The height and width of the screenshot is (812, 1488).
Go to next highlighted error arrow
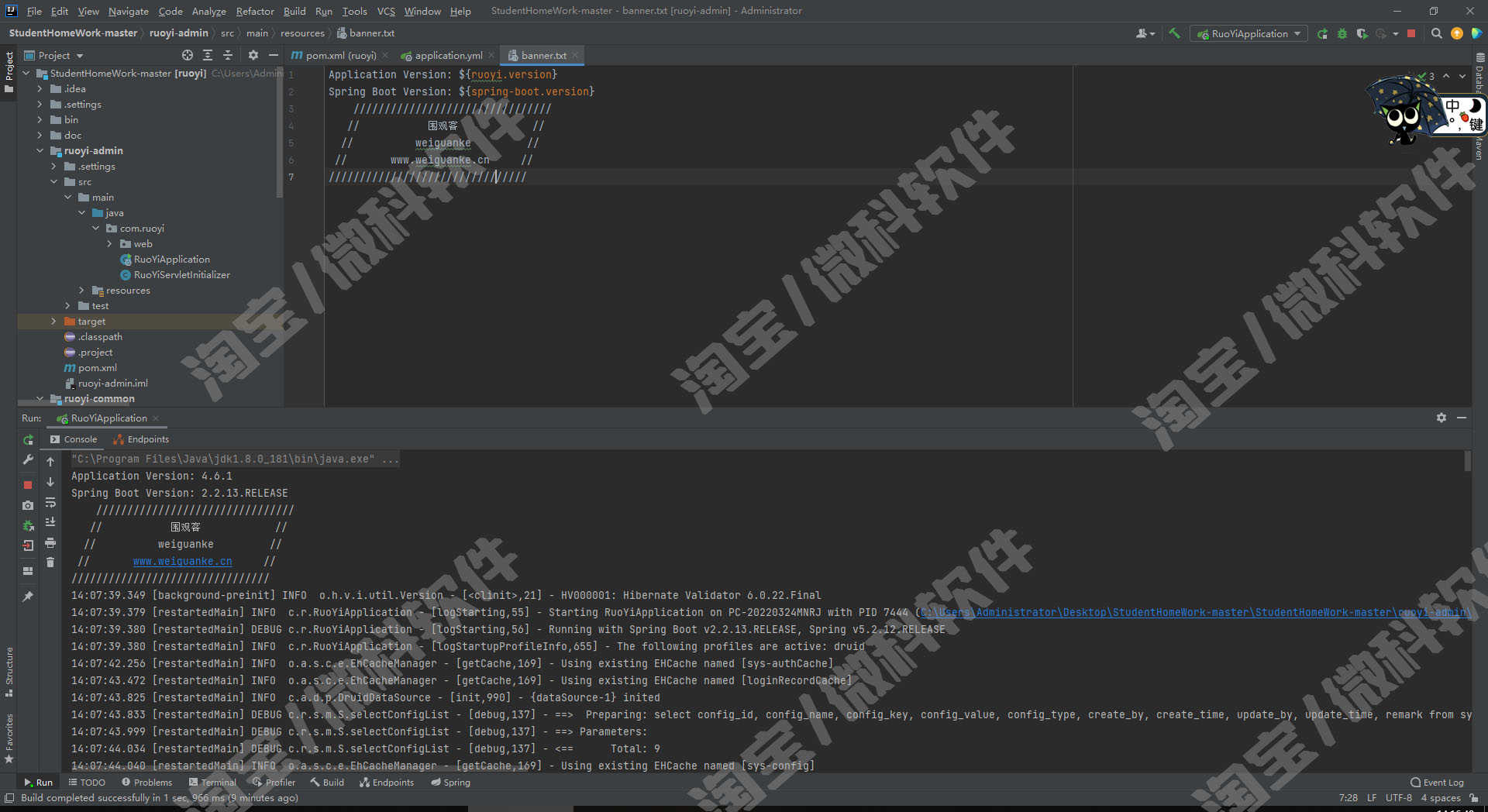[1462, 76]
